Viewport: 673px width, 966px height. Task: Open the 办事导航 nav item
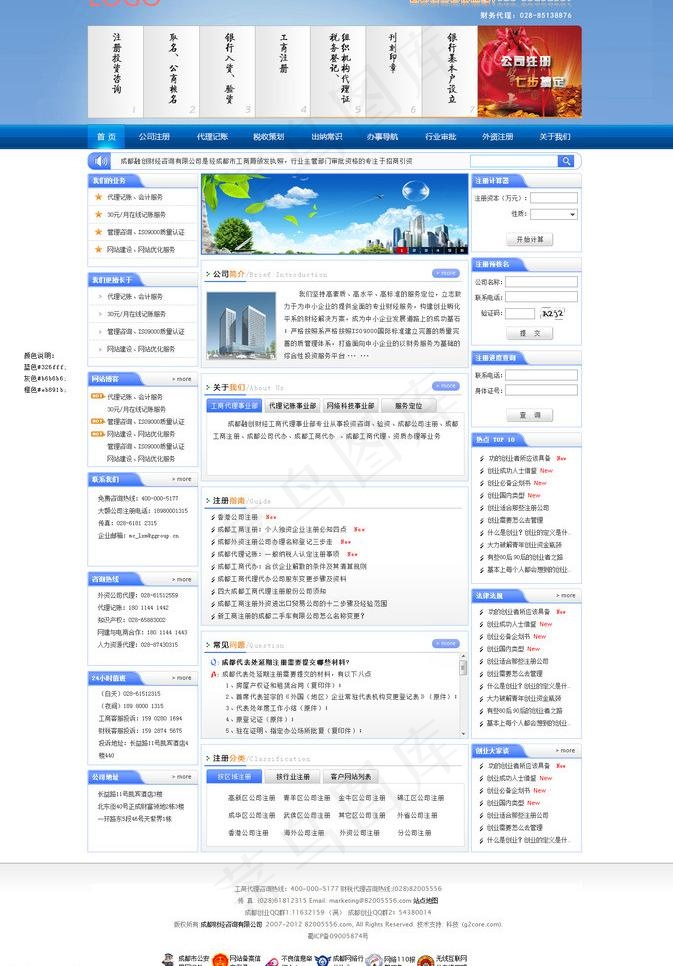point(382,137)
